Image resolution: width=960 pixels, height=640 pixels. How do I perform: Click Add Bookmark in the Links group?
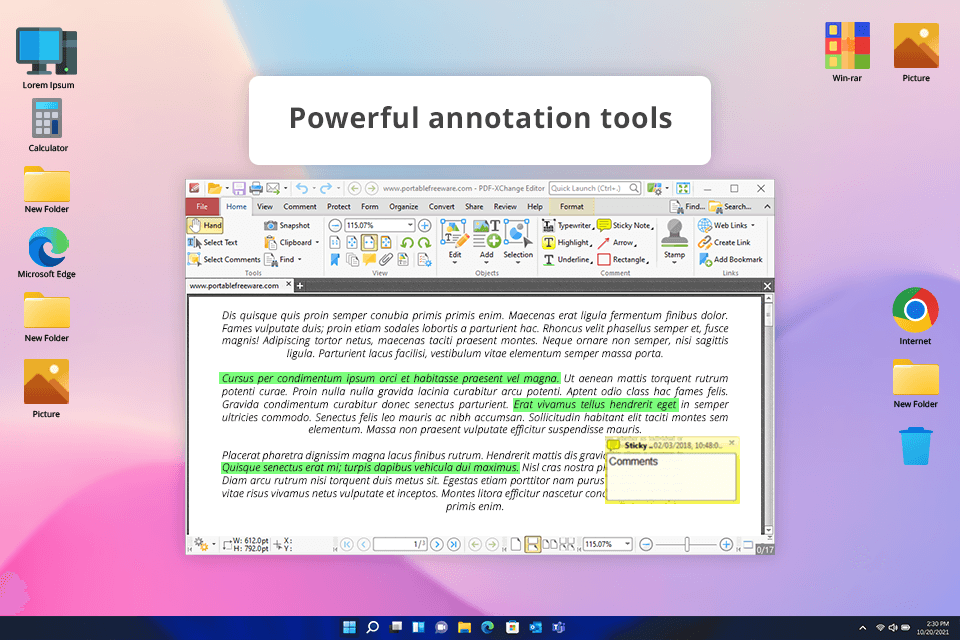[x=730, y=260]
